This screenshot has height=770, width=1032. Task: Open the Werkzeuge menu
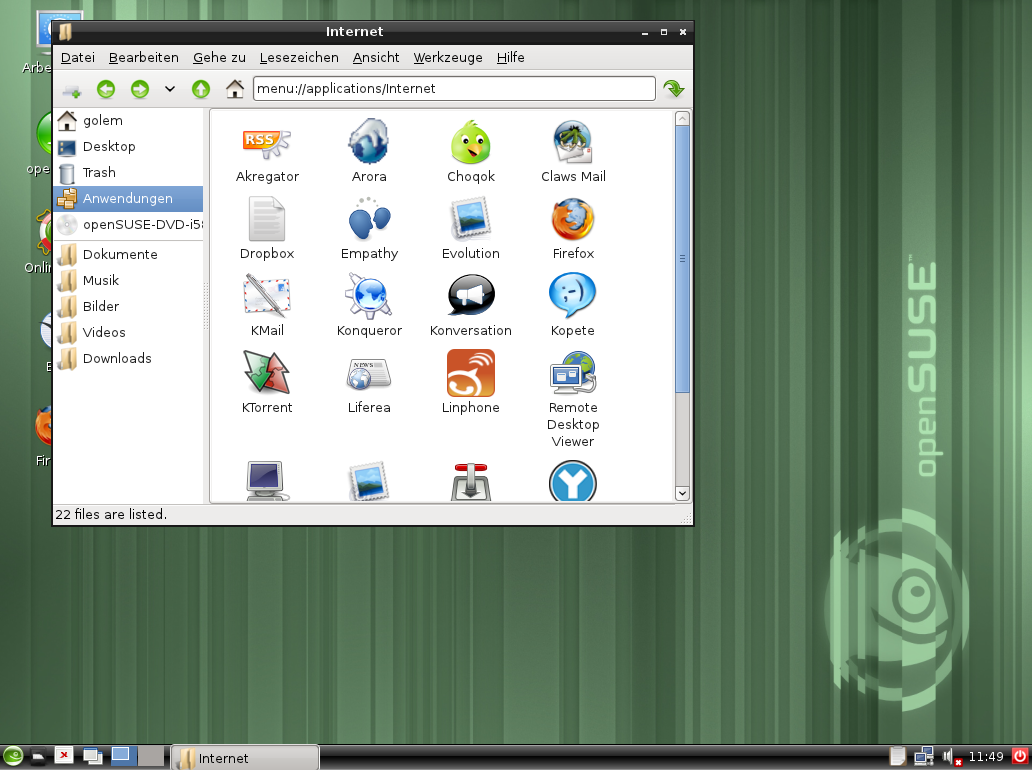(x=448, y=57)
